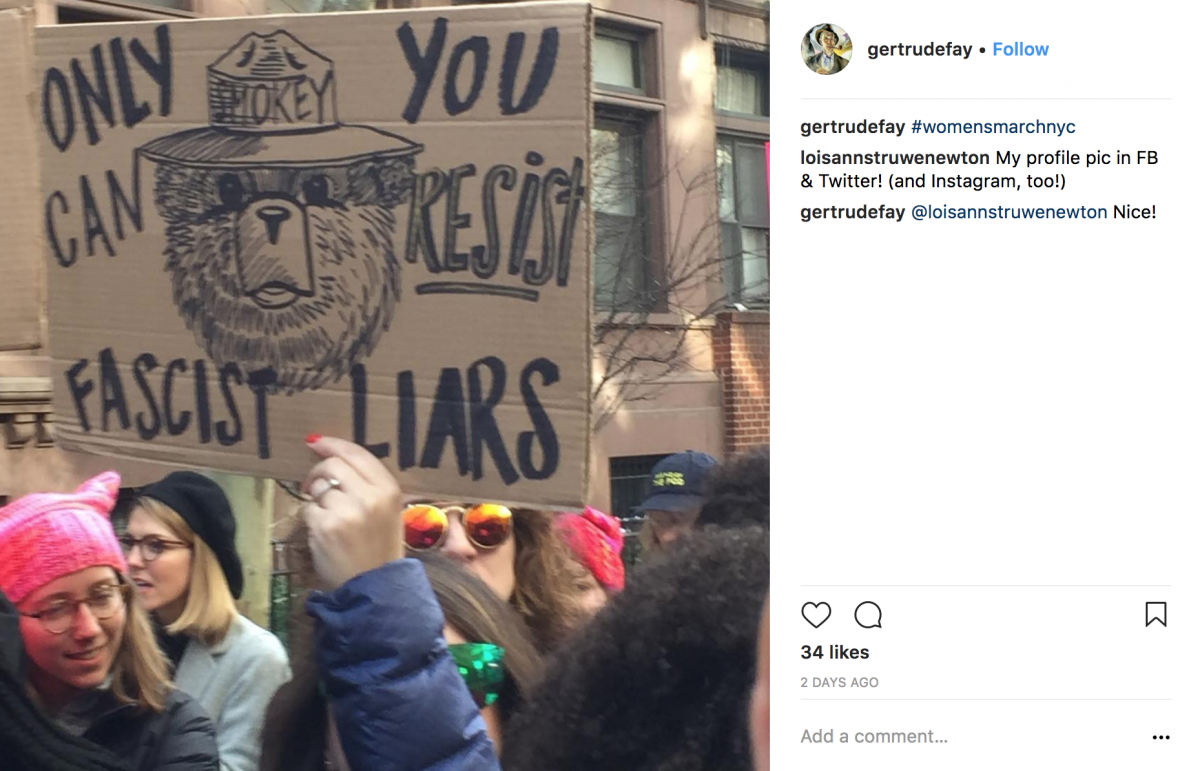Click the protest sign photo

(x=385, y=385)
